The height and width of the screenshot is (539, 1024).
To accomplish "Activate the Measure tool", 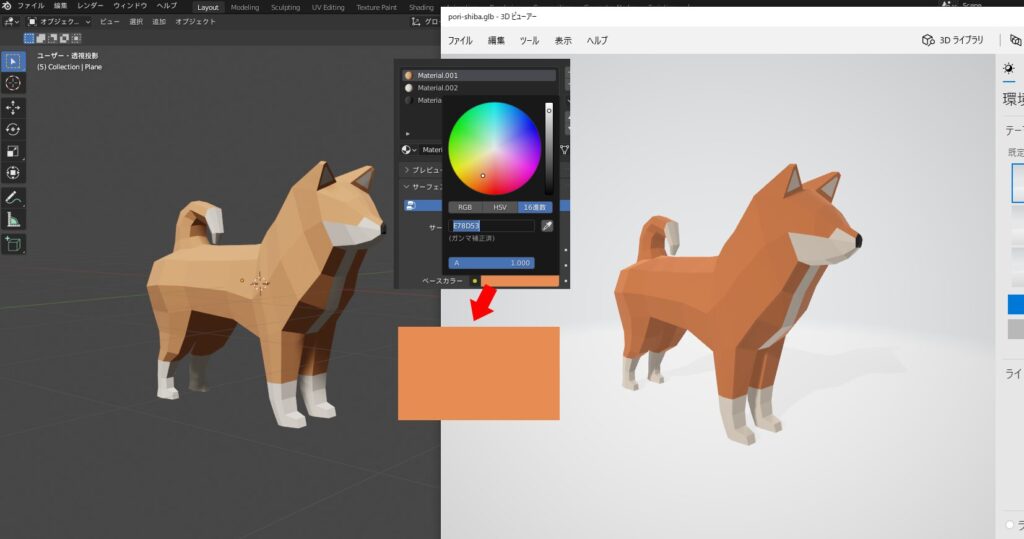I will tap(14, 219).
